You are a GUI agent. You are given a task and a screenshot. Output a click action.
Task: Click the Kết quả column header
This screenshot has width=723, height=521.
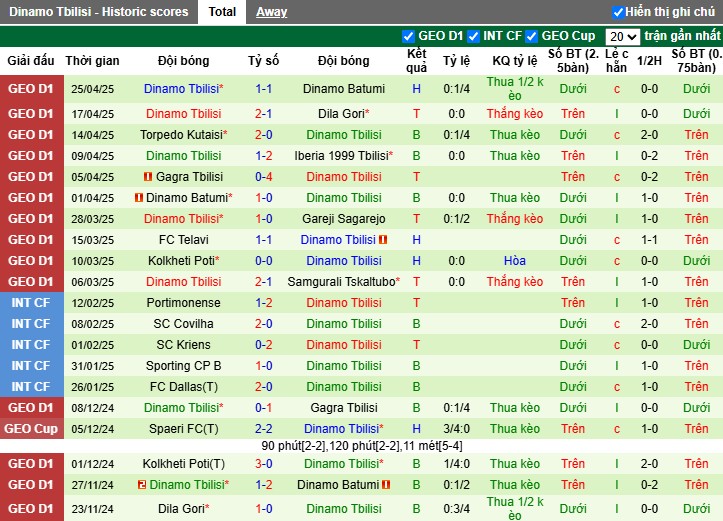pyautogui.click(x=416, y=60)
